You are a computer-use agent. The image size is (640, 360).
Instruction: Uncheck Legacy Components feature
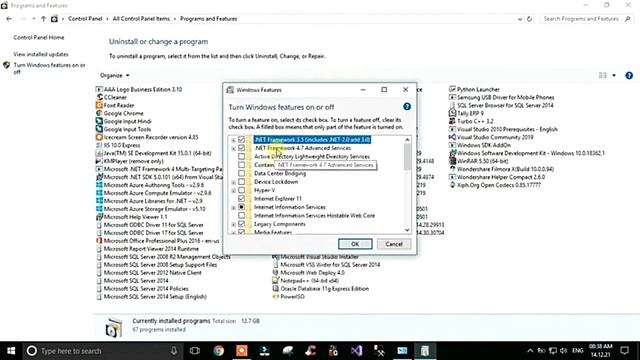pos(241,224)
